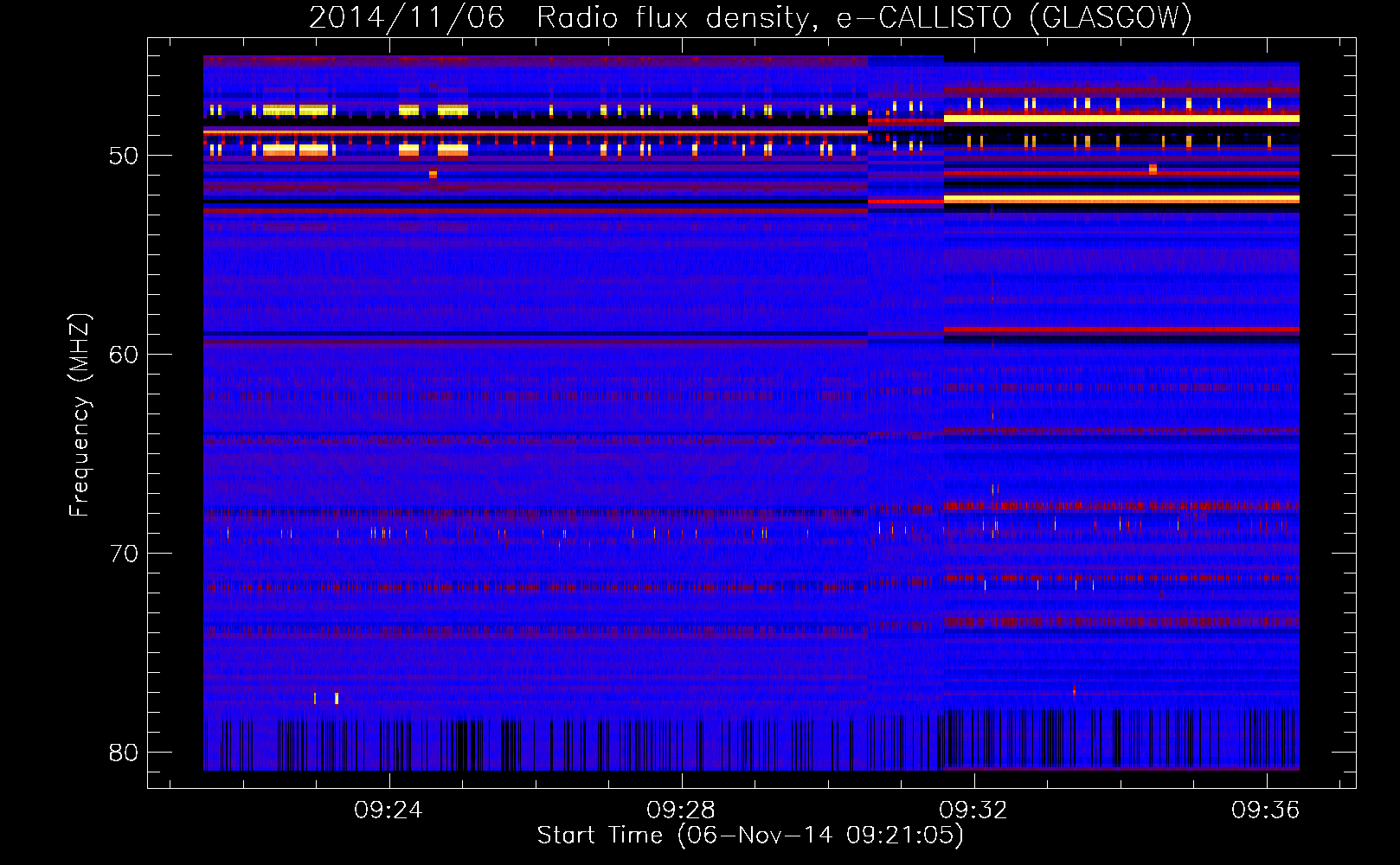Screen dimensions: 1400x865
Task: Click the plot title "Radio flux density, e-CALLISTO (GLASGOW)"
Action: [864, 18]
